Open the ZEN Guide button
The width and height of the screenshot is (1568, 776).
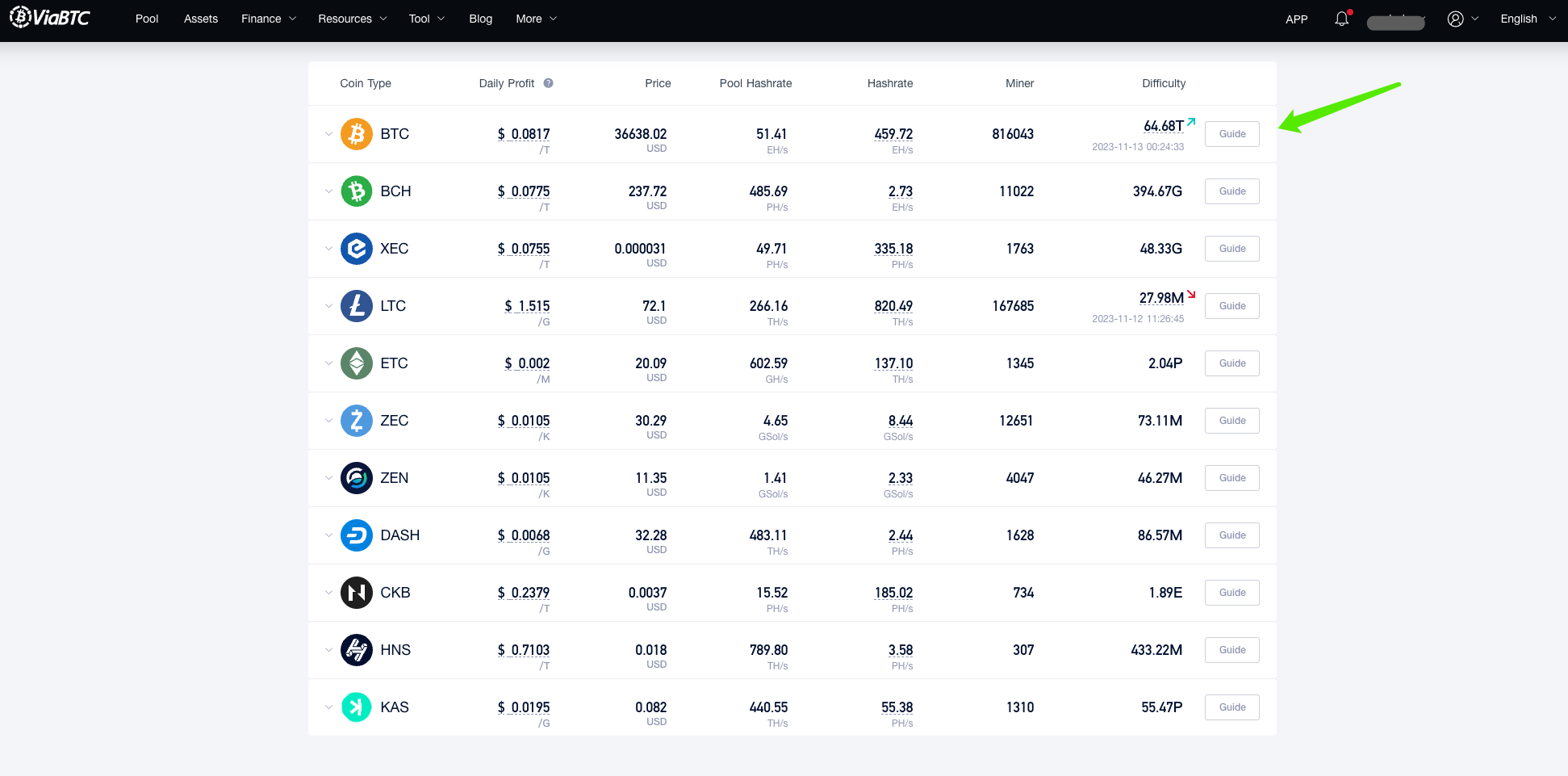pos(1232,478)
